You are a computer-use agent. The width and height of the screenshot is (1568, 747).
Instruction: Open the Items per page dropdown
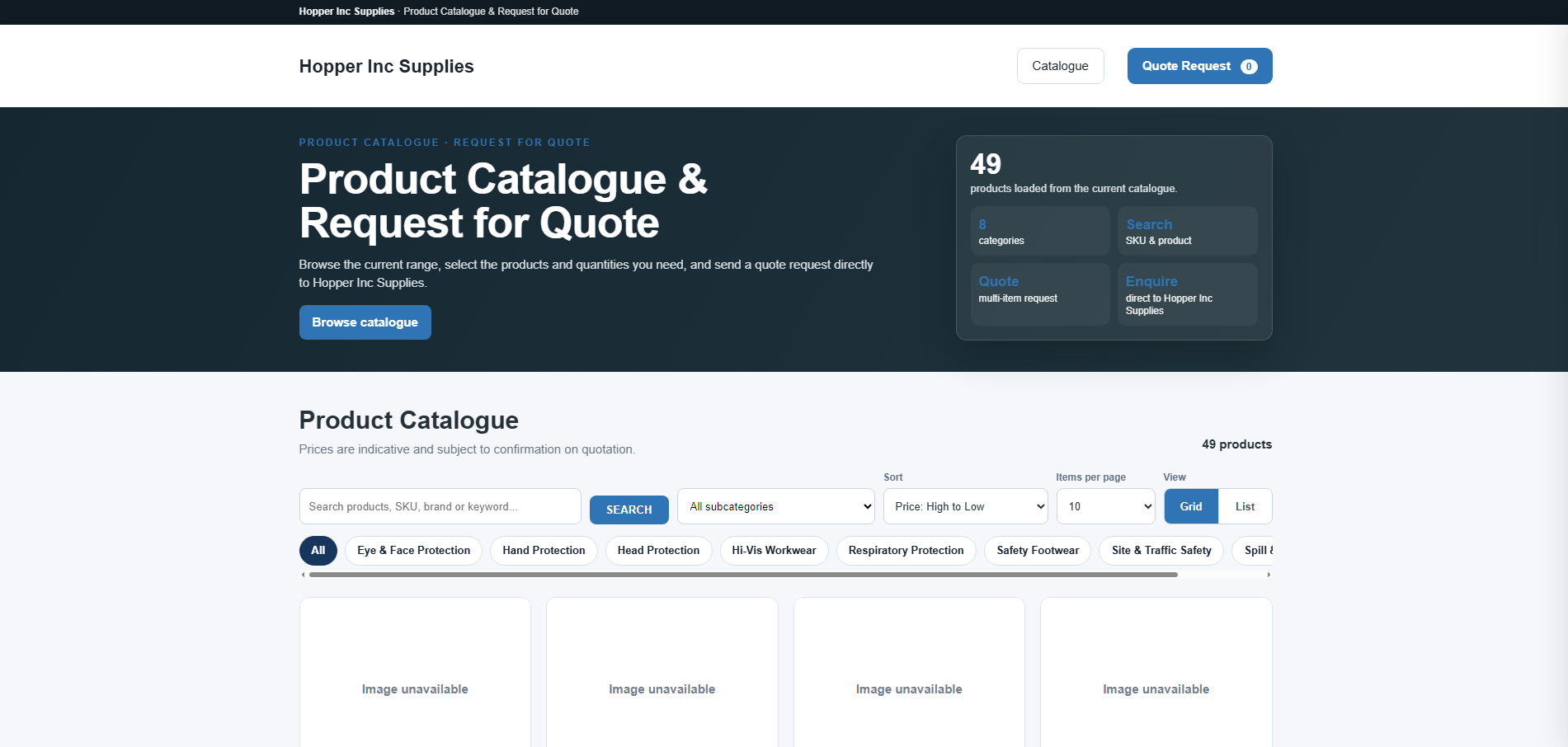coord(1105,506)
